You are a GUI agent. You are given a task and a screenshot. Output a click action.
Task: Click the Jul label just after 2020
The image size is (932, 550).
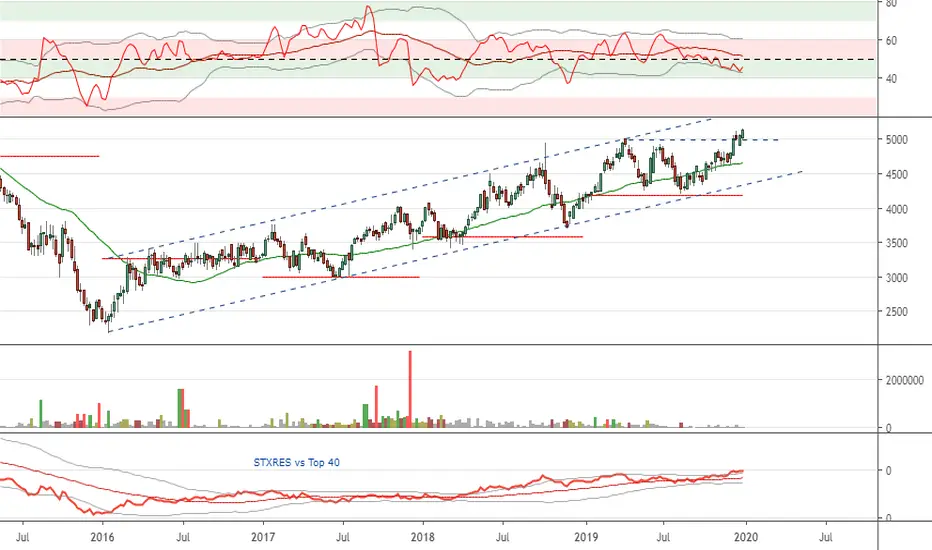825,537
